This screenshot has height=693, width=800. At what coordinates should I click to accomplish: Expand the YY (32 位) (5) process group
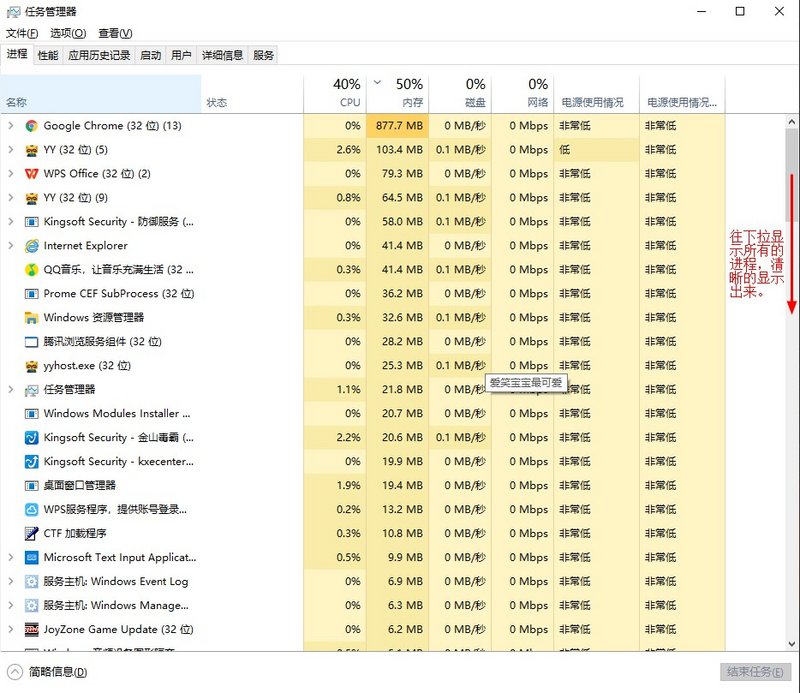[11, 150]
